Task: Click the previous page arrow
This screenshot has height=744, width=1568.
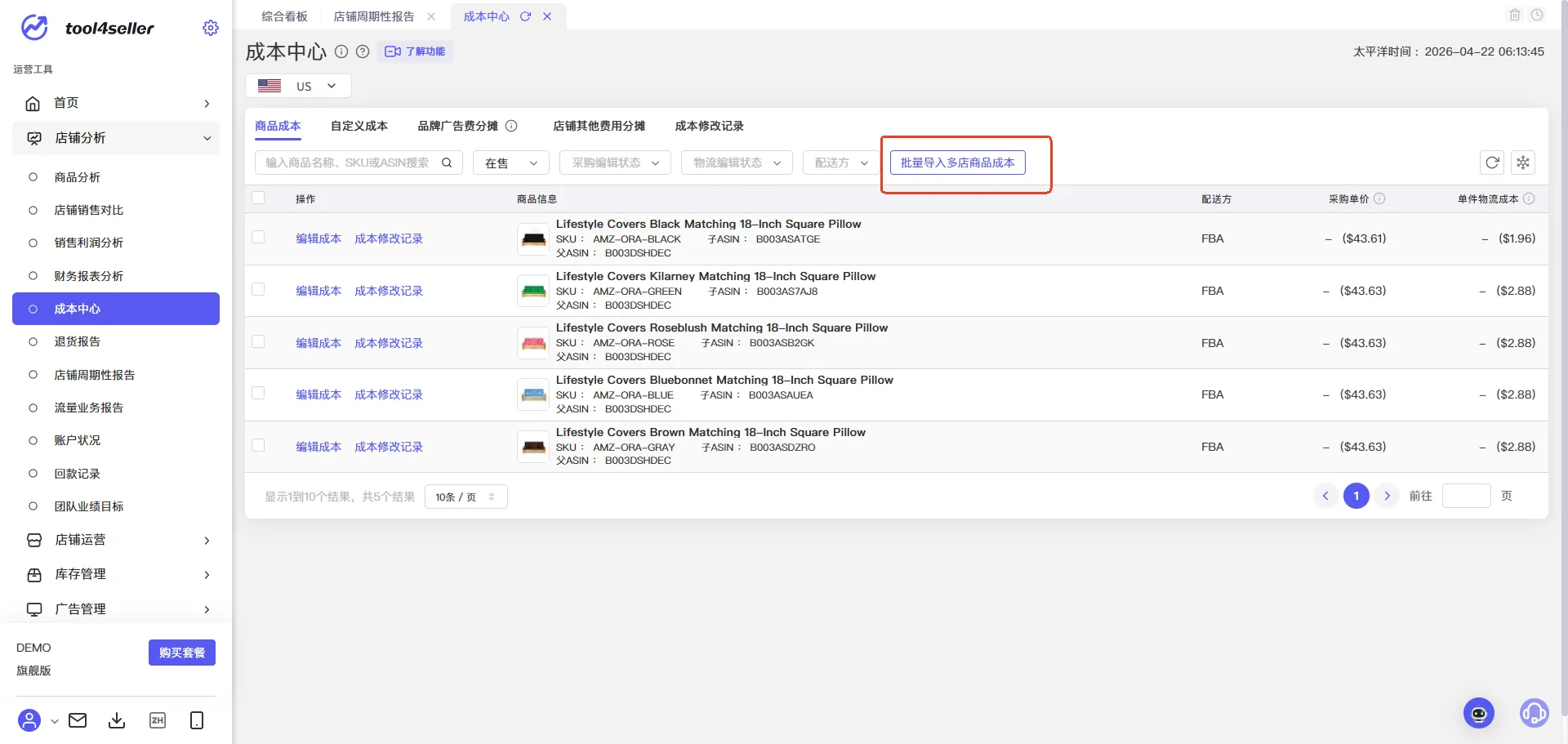Action: [x=1325, y=496]
